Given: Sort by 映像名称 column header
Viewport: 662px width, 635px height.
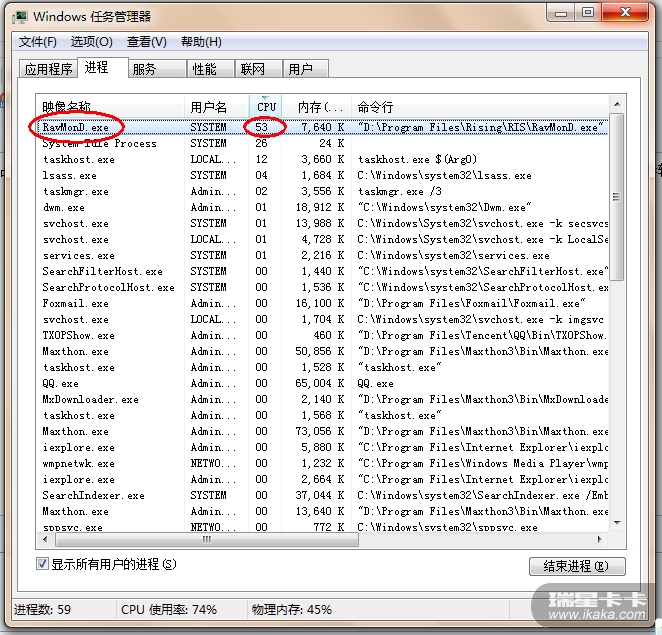Looking at the screenshot, I should tap(110, 107).
